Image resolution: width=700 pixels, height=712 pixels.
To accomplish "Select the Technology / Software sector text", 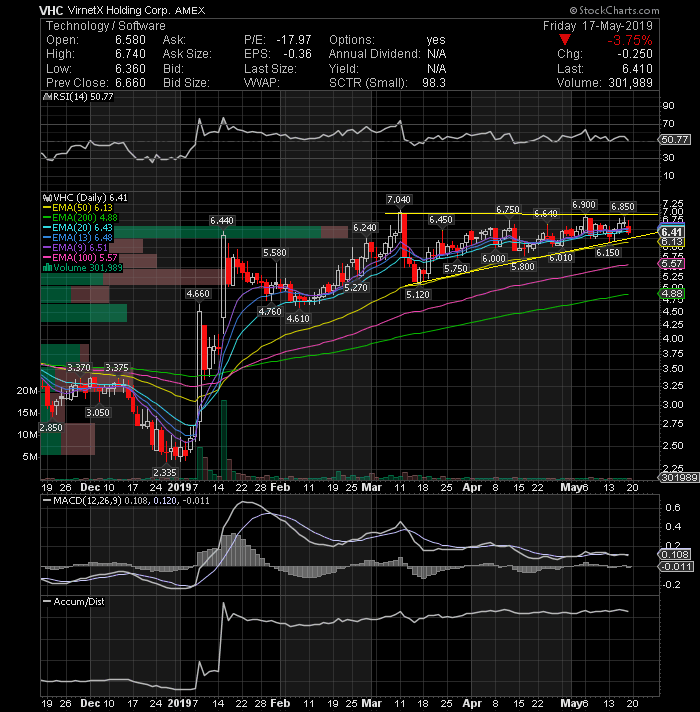I will click(x=105, y=26).
